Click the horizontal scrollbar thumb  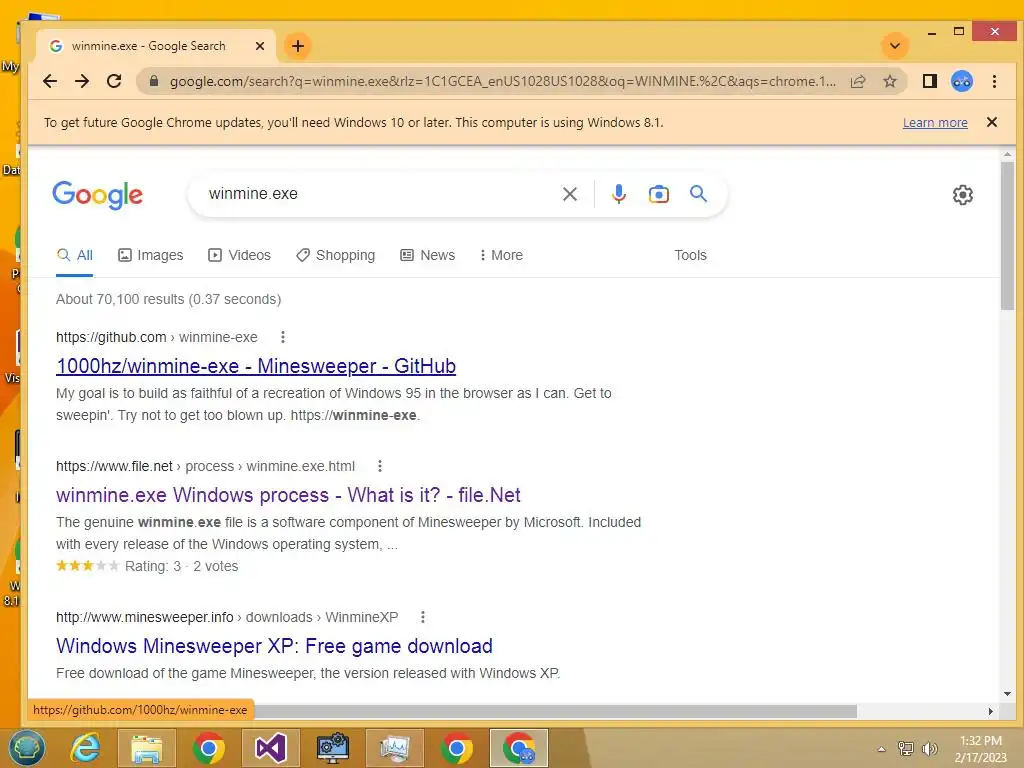click(555, 711)
